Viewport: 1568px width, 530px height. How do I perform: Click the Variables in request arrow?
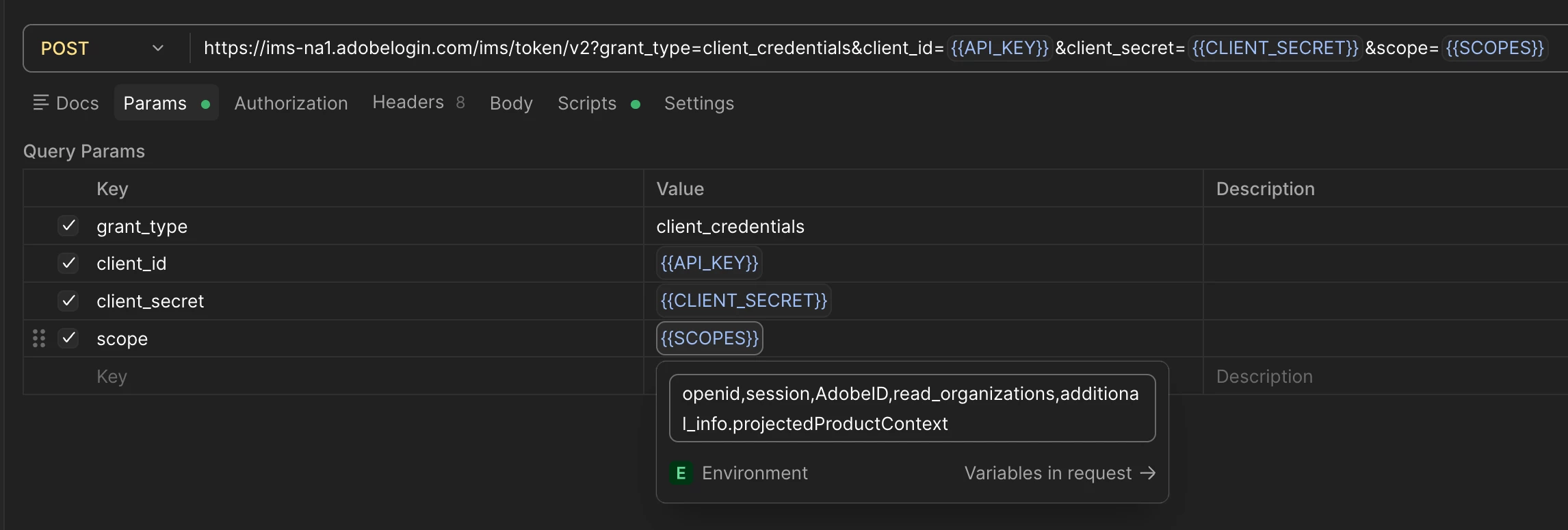tap(1148, 473)
